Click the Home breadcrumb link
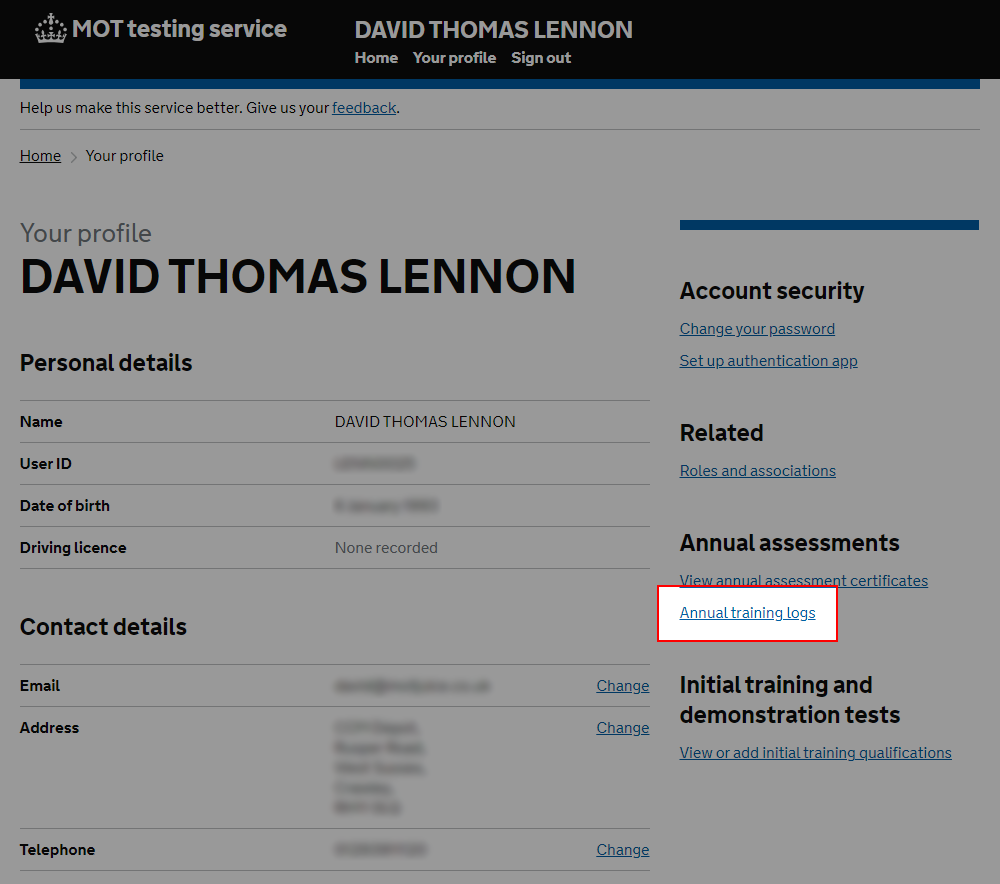The image size is (1000, 884). [x=40, y=156]
